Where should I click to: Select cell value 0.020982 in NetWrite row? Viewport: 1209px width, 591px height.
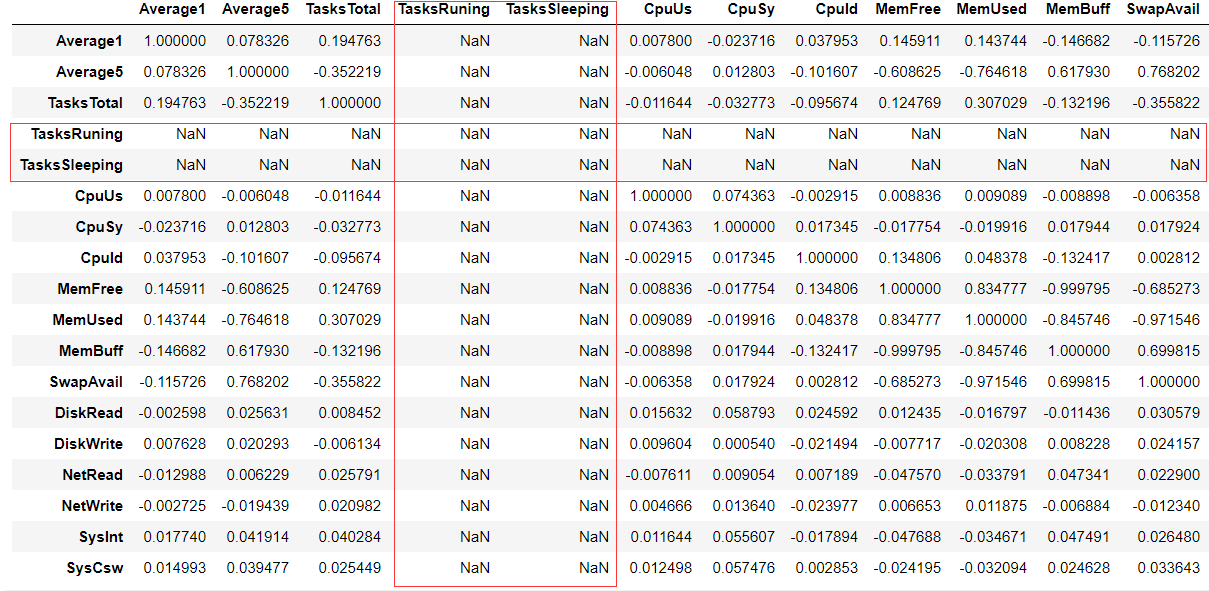point(349,506)
